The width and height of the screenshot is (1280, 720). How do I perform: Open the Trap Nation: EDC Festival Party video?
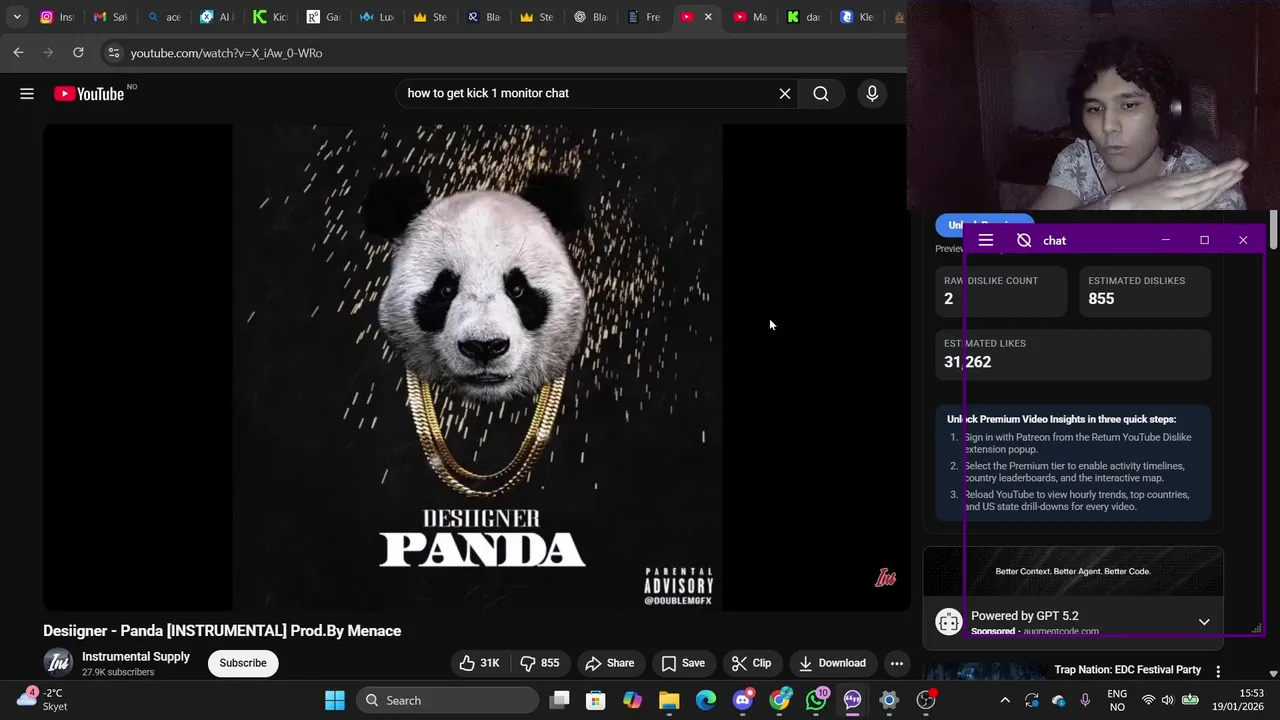pyautogui.click(x=1127, y=670)
